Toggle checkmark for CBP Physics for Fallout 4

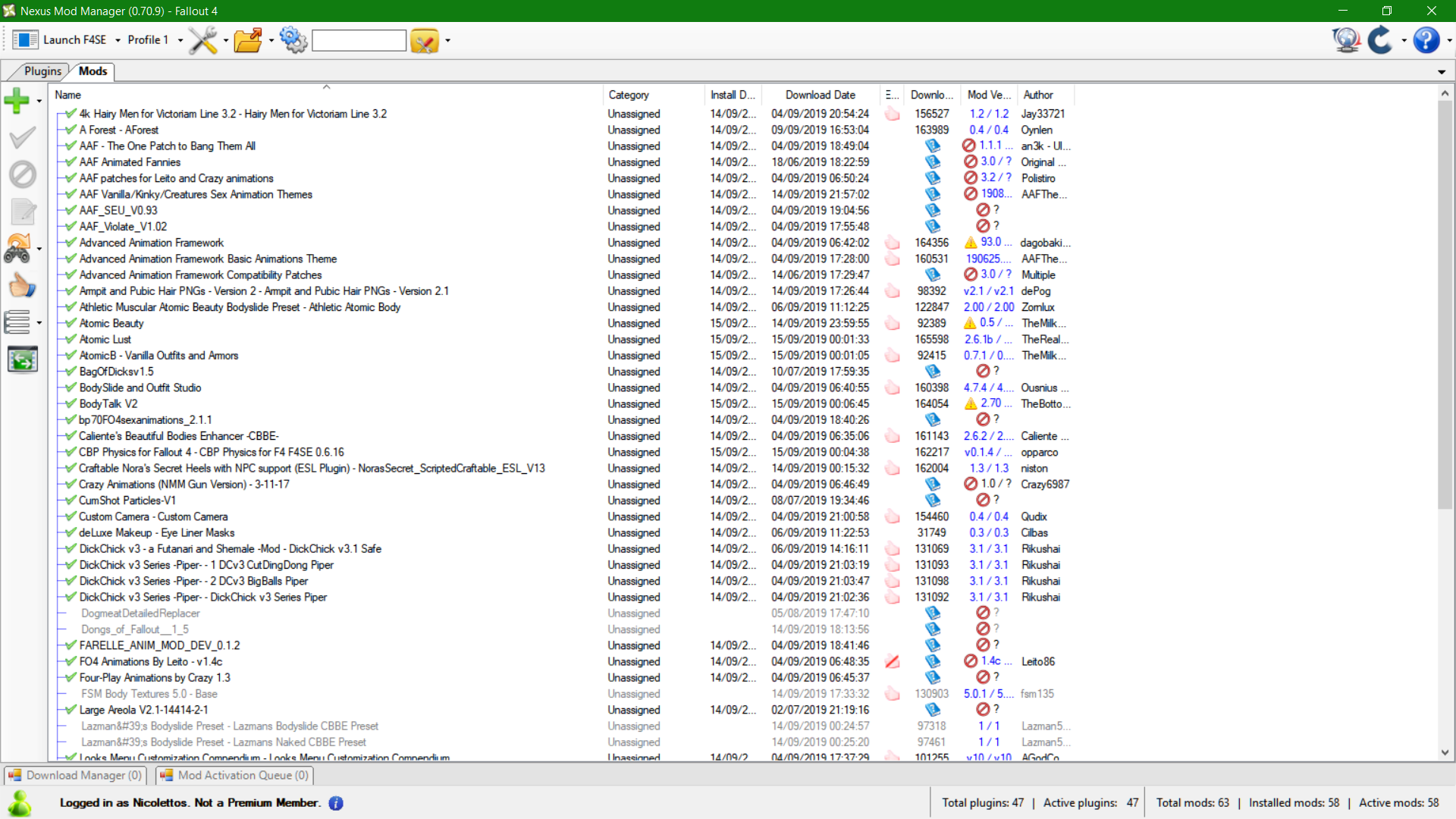pos(71,452)
